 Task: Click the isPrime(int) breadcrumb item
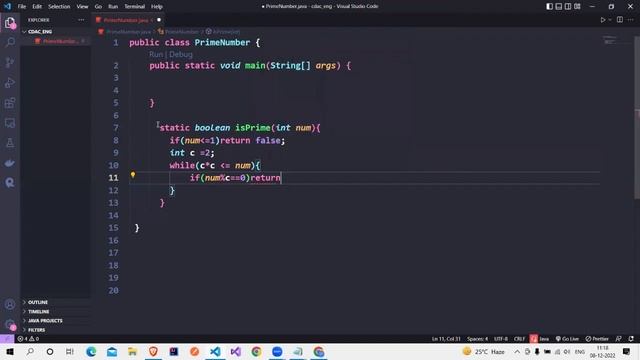click(x=223, y=31)
